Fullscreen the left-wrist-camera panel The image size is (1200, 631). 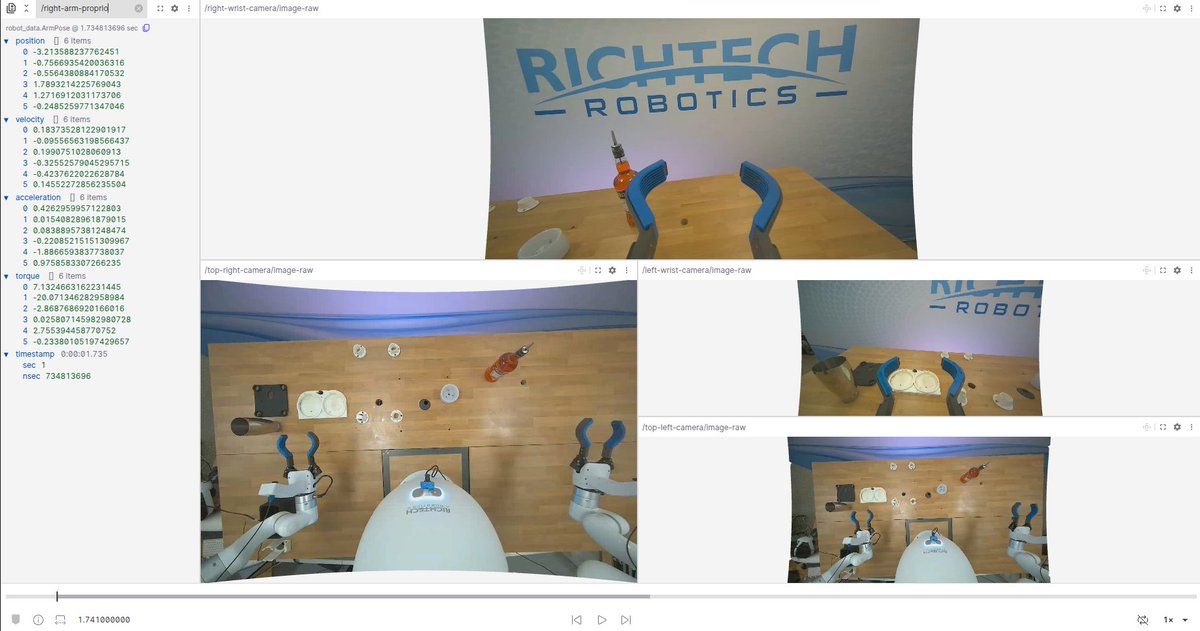pos(1161,270)
